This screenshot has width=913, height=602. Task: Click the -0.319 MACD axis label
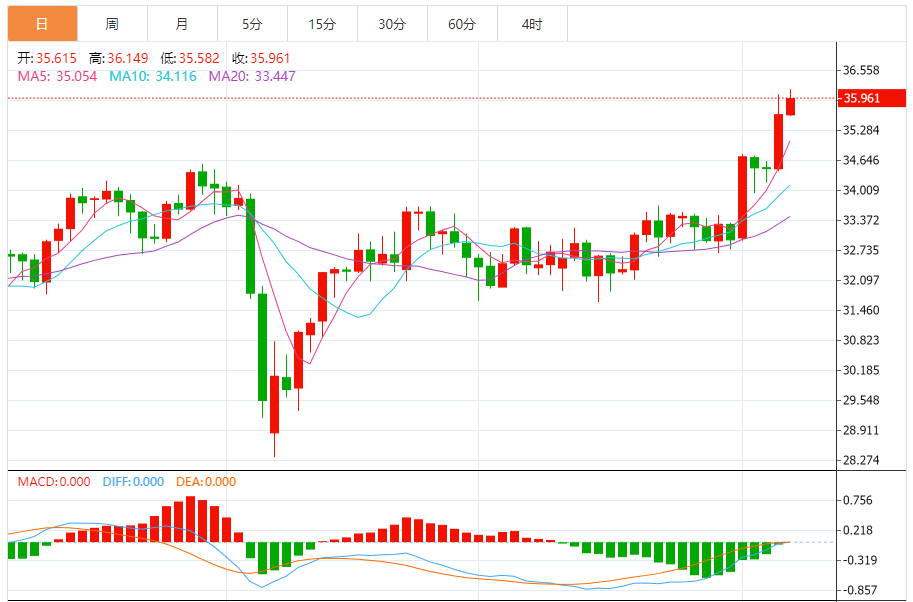click(858, 561)
